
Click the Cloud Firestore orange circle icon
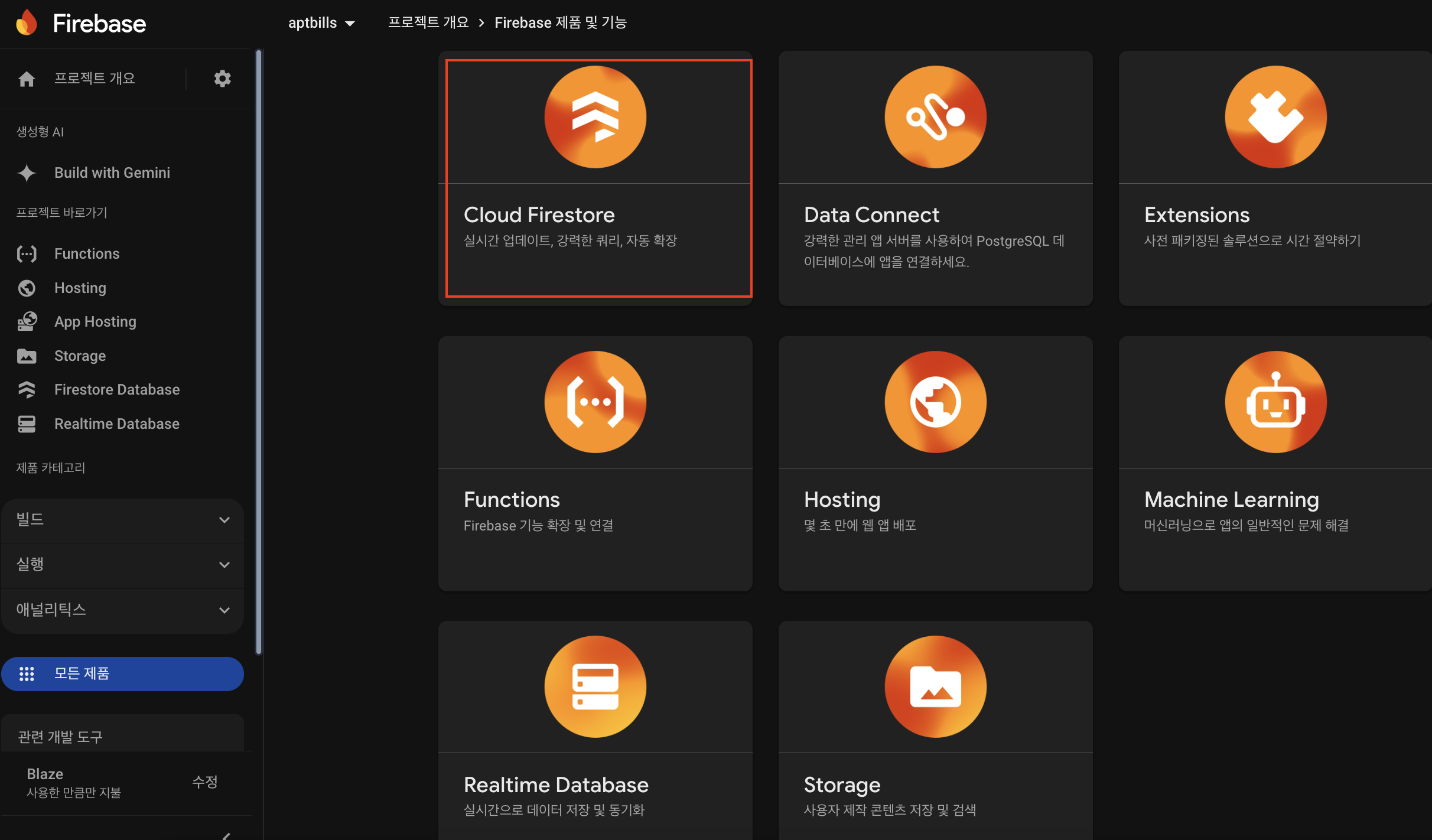click(595, 117)
